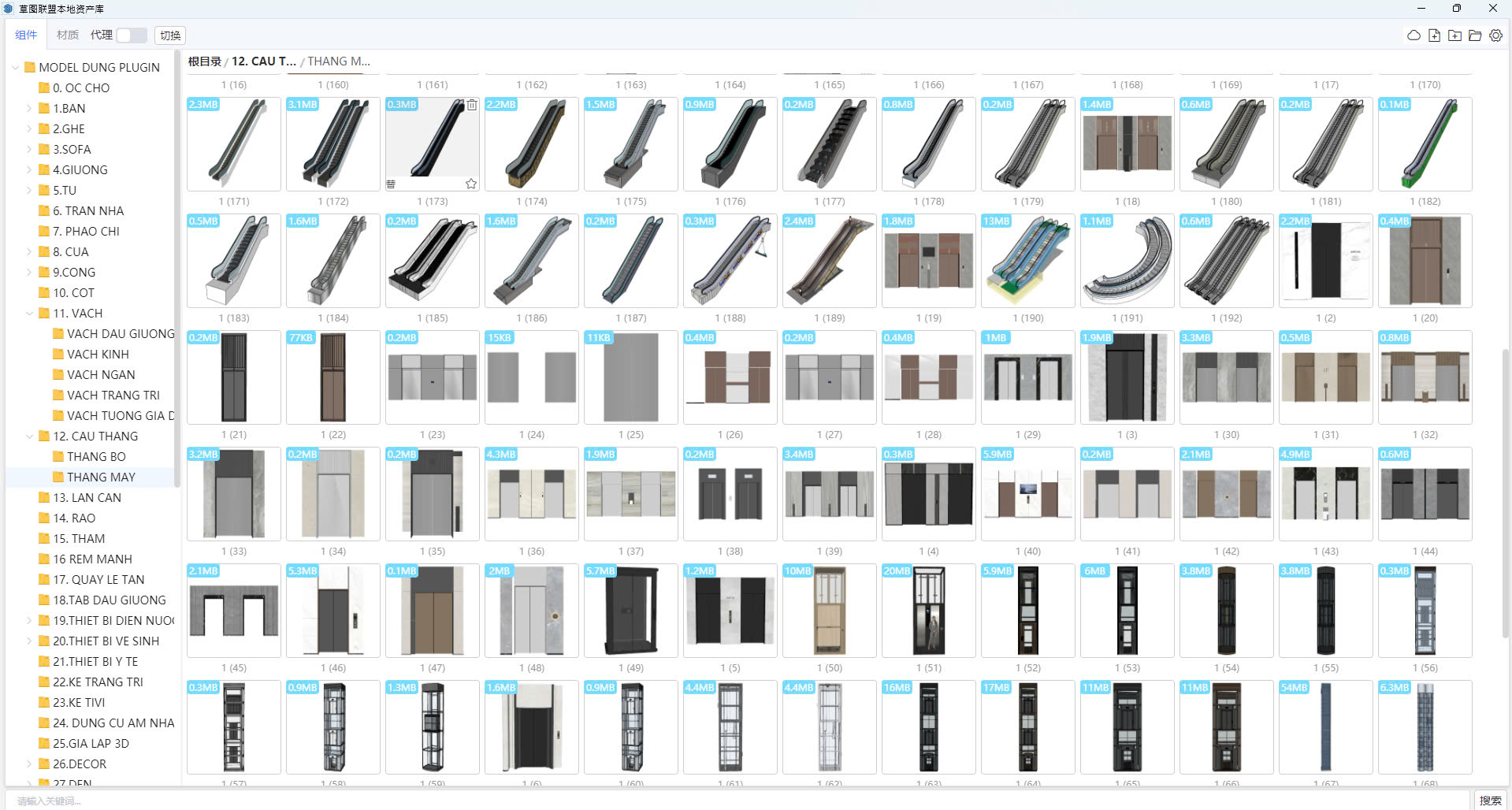1512x810 pixels.
Task: Select the 组件 components tab
Action: [26, 35]
